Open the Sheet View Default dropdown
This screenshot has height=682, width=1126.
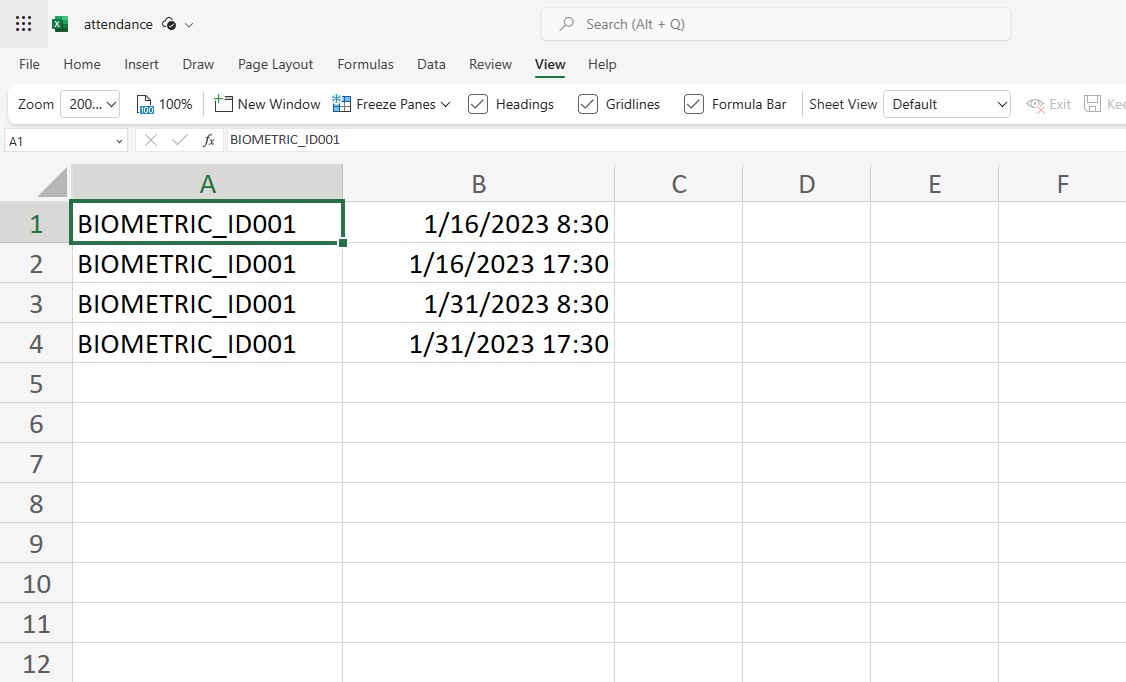click(x=946, y=104)
